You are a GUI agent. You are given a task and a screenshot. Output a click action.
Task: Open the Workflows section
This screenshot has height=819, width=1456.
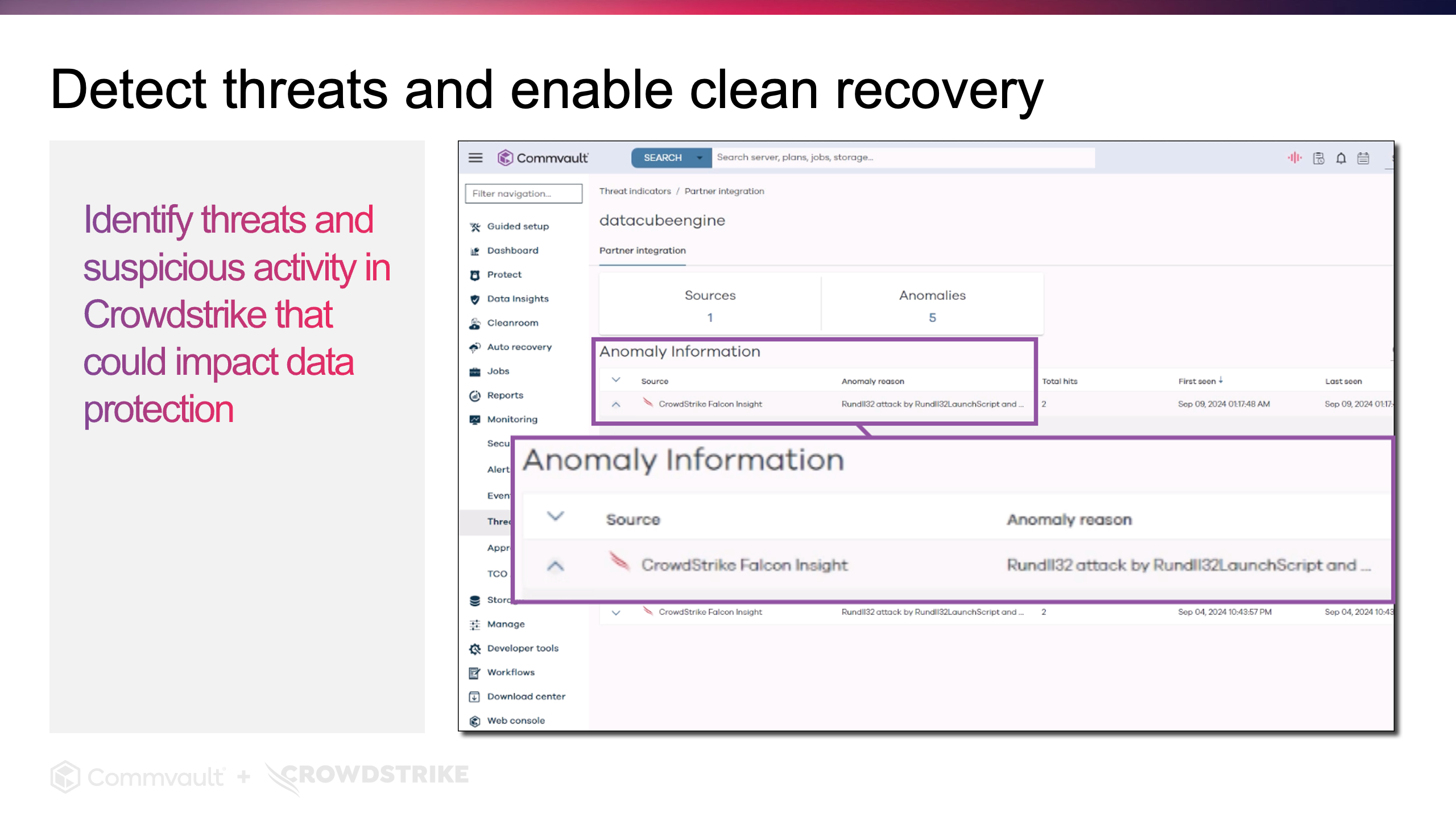510,672
